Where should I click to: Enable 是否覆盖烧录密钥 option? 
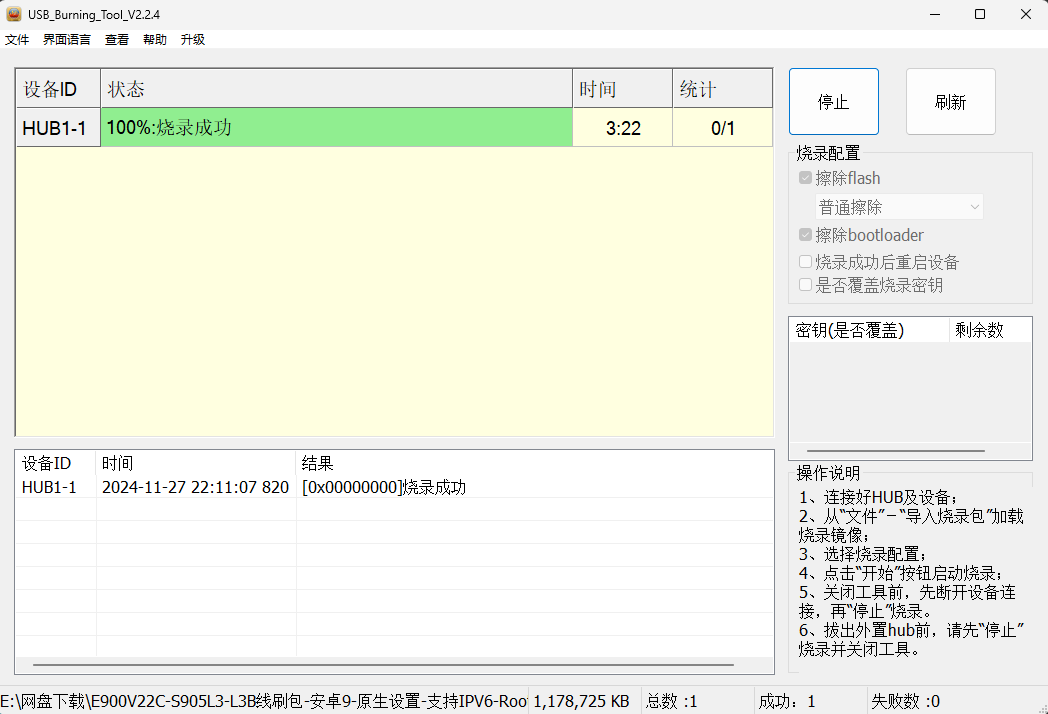(804, 284)
